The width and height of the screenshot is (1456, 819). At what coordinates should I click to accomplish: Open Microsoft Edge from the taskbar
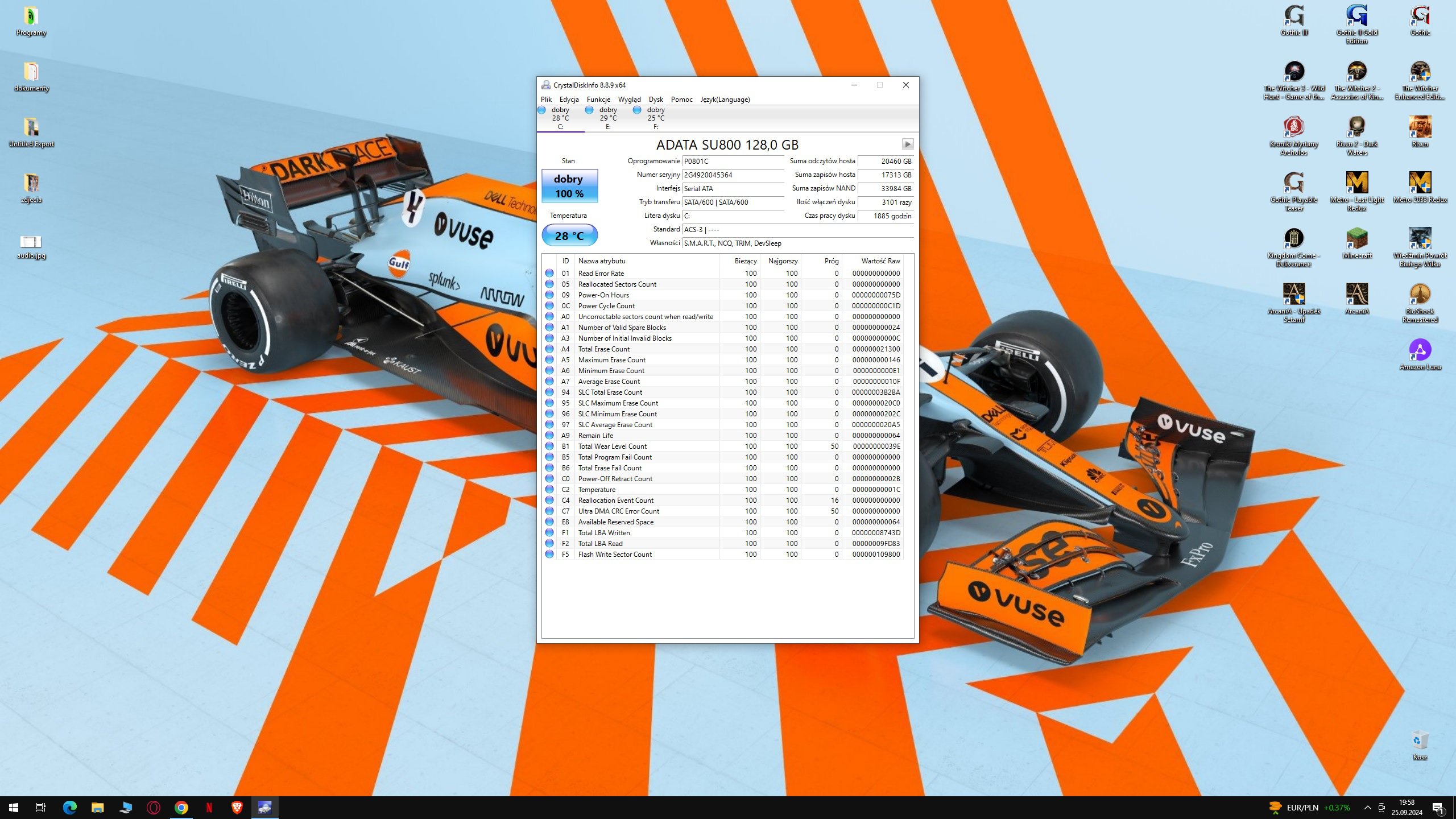(70, 808)
